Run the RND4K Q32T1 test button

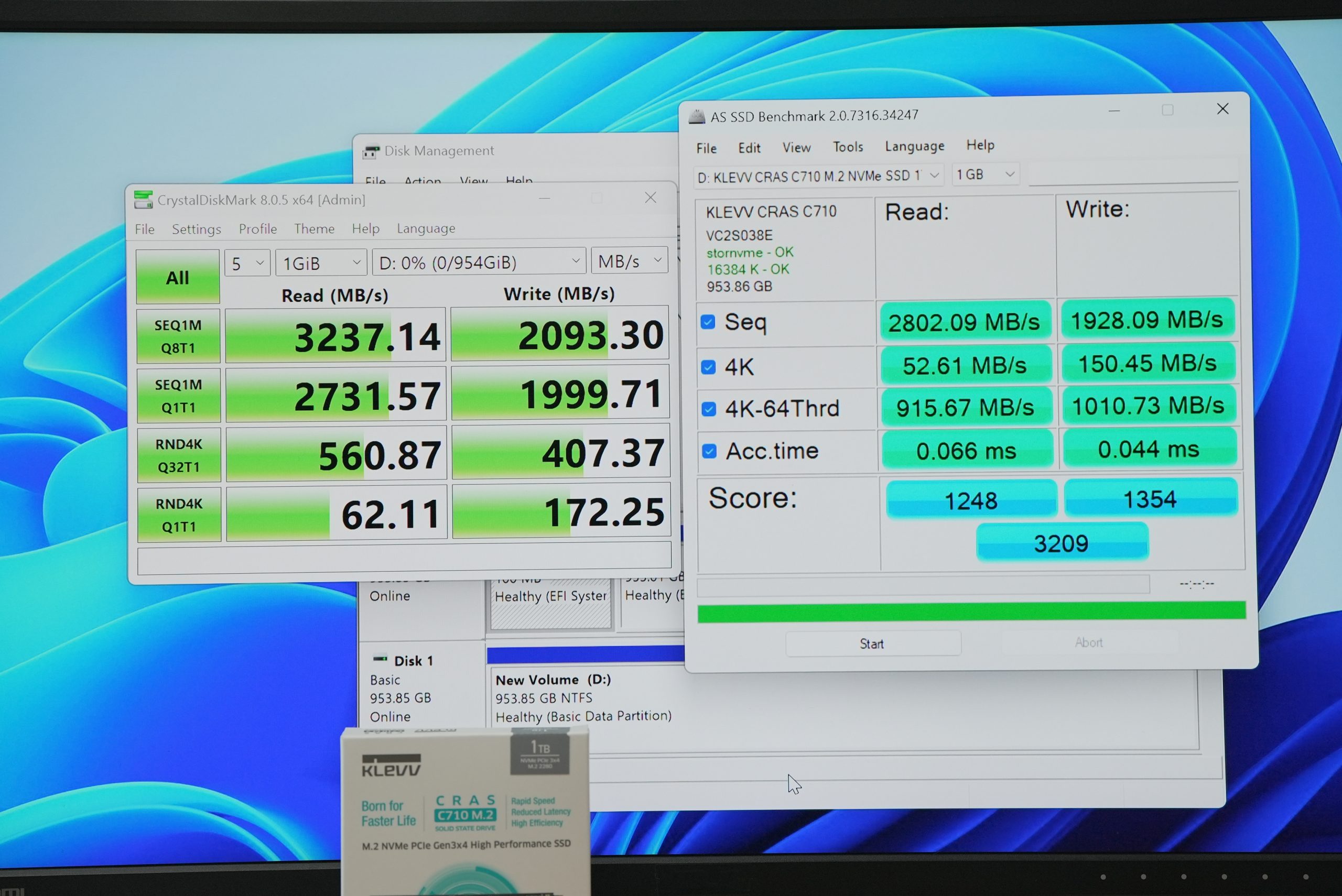point(179,455)
